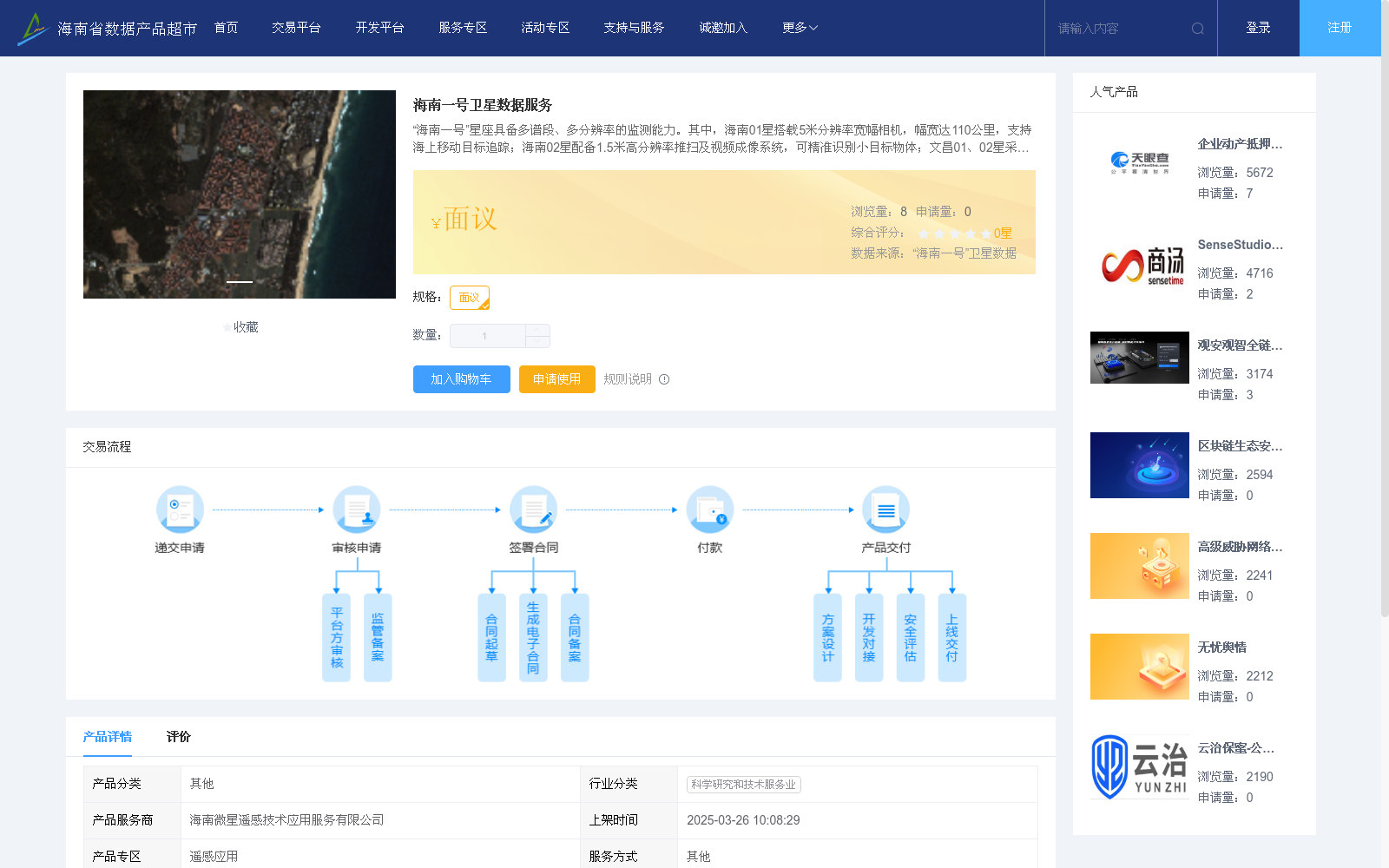The image size is (1389, 868).
Task: Click the 海南一号卫星数据服务 product title
Action: (483, 105)
